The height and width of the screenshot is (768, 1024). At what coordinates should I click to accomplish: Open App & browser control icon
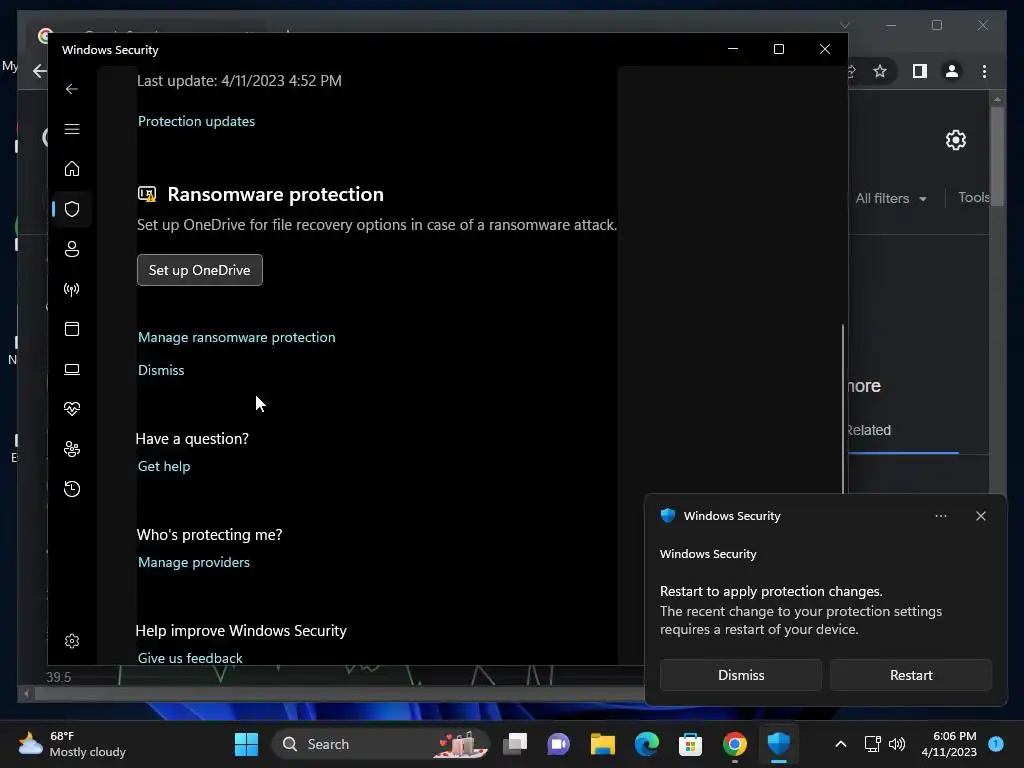(x=72, y=328)
